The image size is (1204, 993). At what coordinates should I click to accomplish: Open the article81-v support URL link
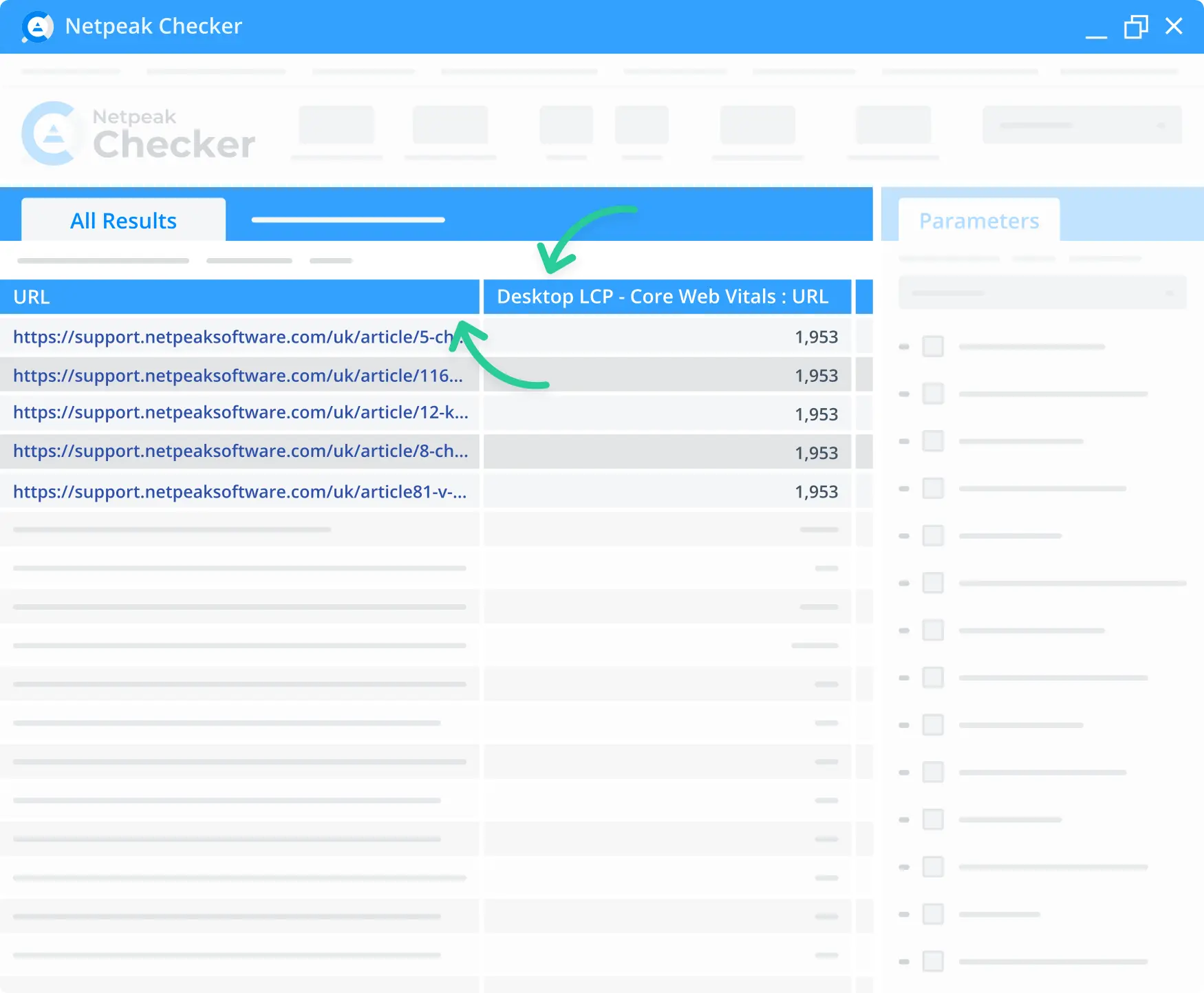click(239, 491)
